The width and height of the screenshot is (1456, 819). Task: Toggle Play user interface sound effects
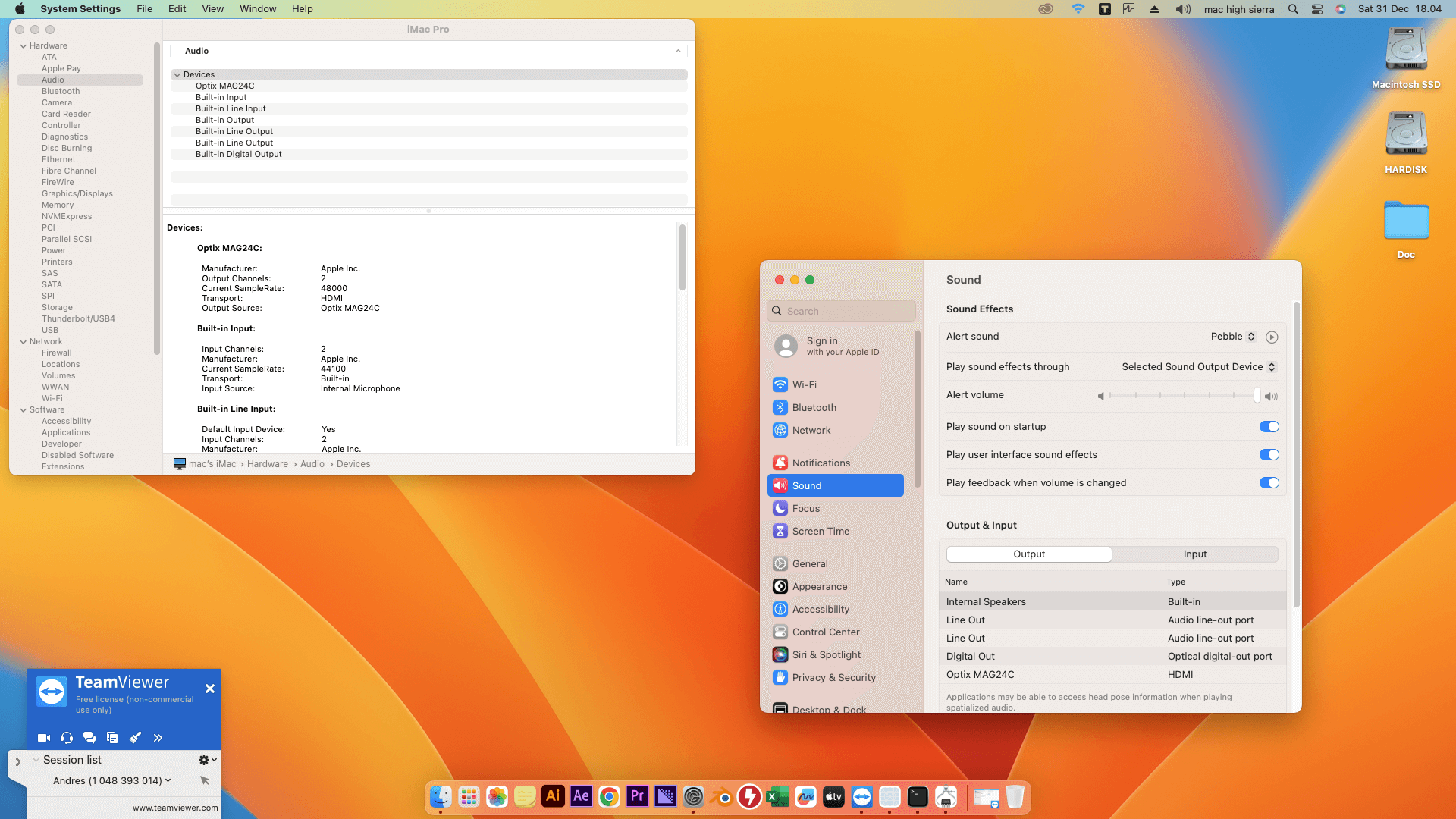coord(1269,454)
